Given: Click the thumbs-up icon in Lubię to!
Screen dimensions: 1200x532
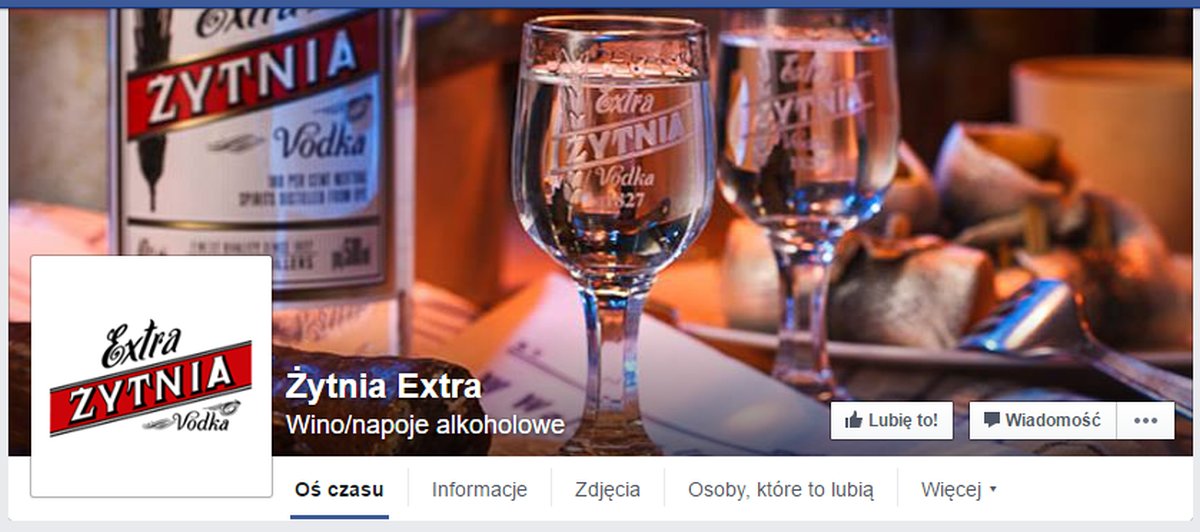Looking at the screenshot, I should point(853,421).
